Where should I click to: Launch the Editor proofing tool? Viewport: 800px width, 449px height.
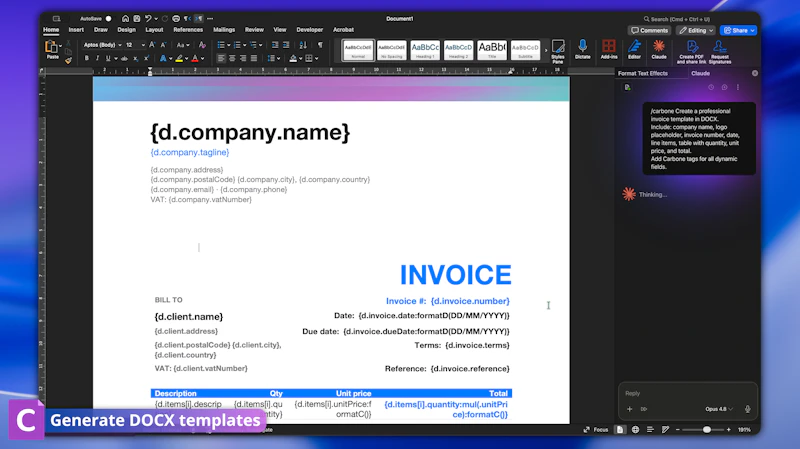click(634, 50)
